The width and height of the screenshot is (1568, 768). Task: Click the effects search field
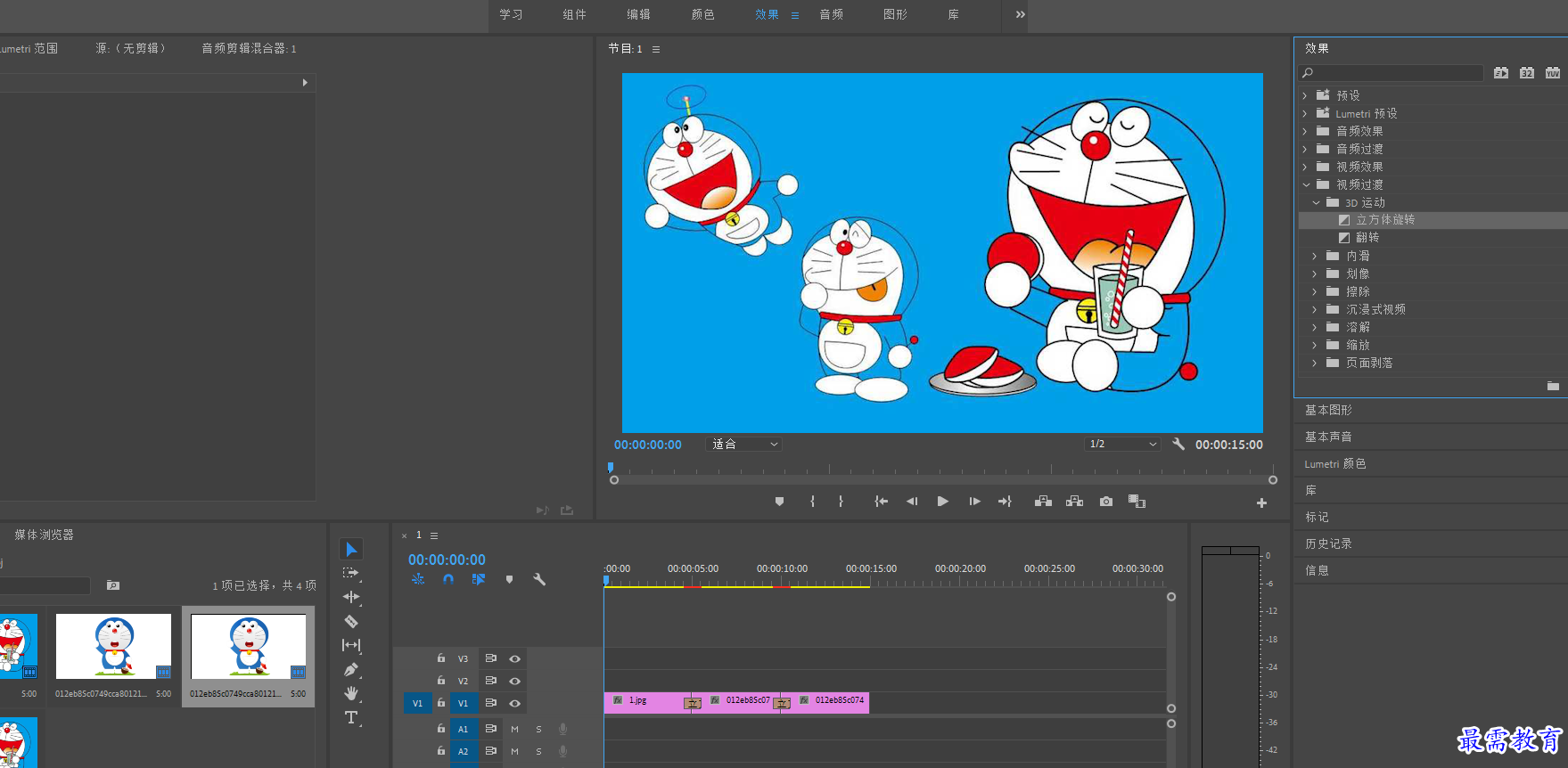pos(1391,73)
